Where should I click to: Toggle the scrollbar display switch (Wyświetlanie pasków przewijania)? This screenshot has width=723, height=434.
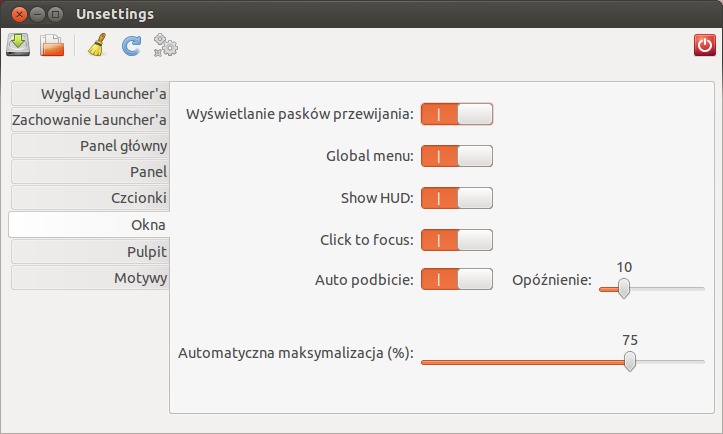(x=457, y=114)
